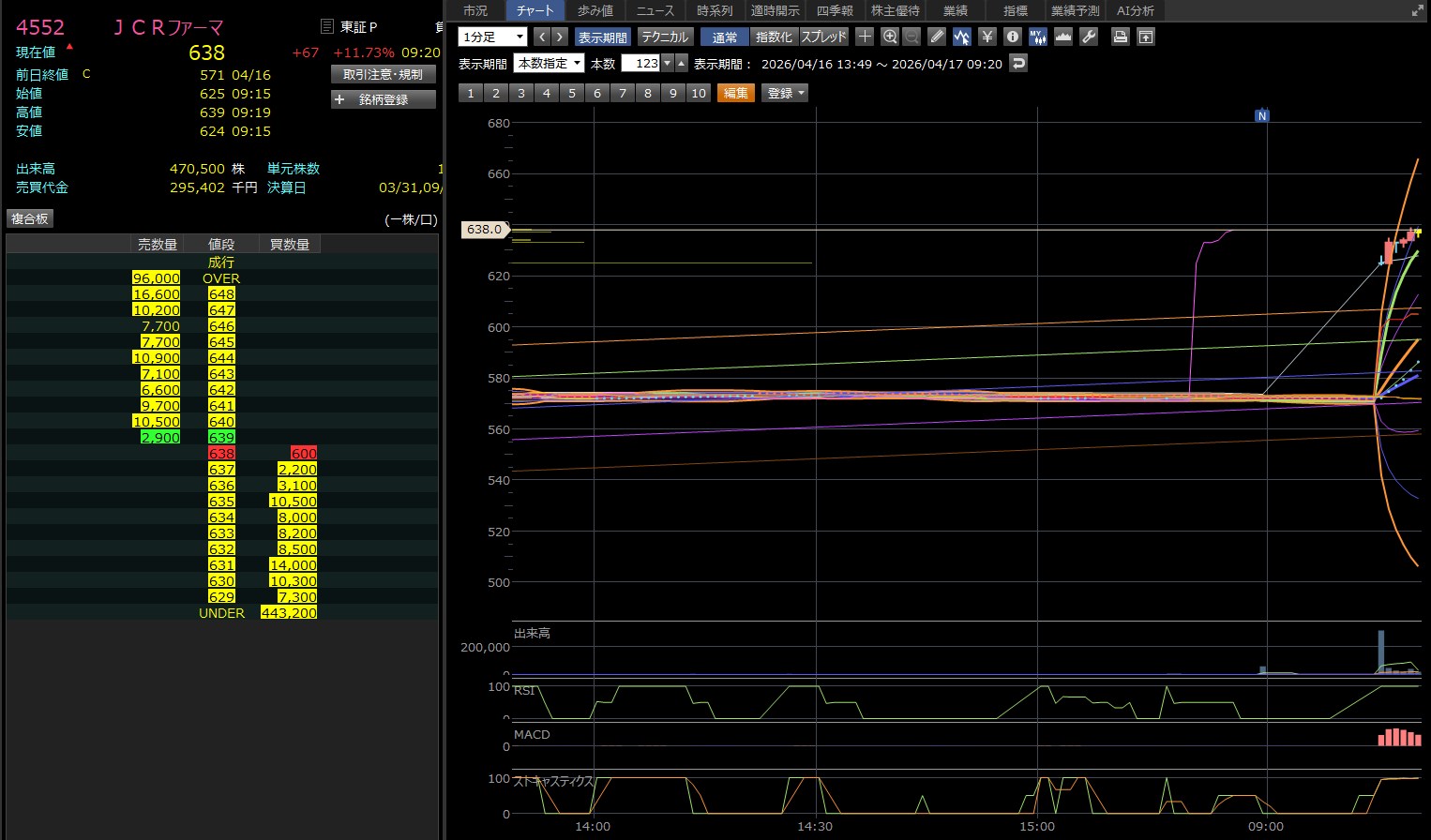Toggle the 指数化 indexed chart mode

click(774, 37)
